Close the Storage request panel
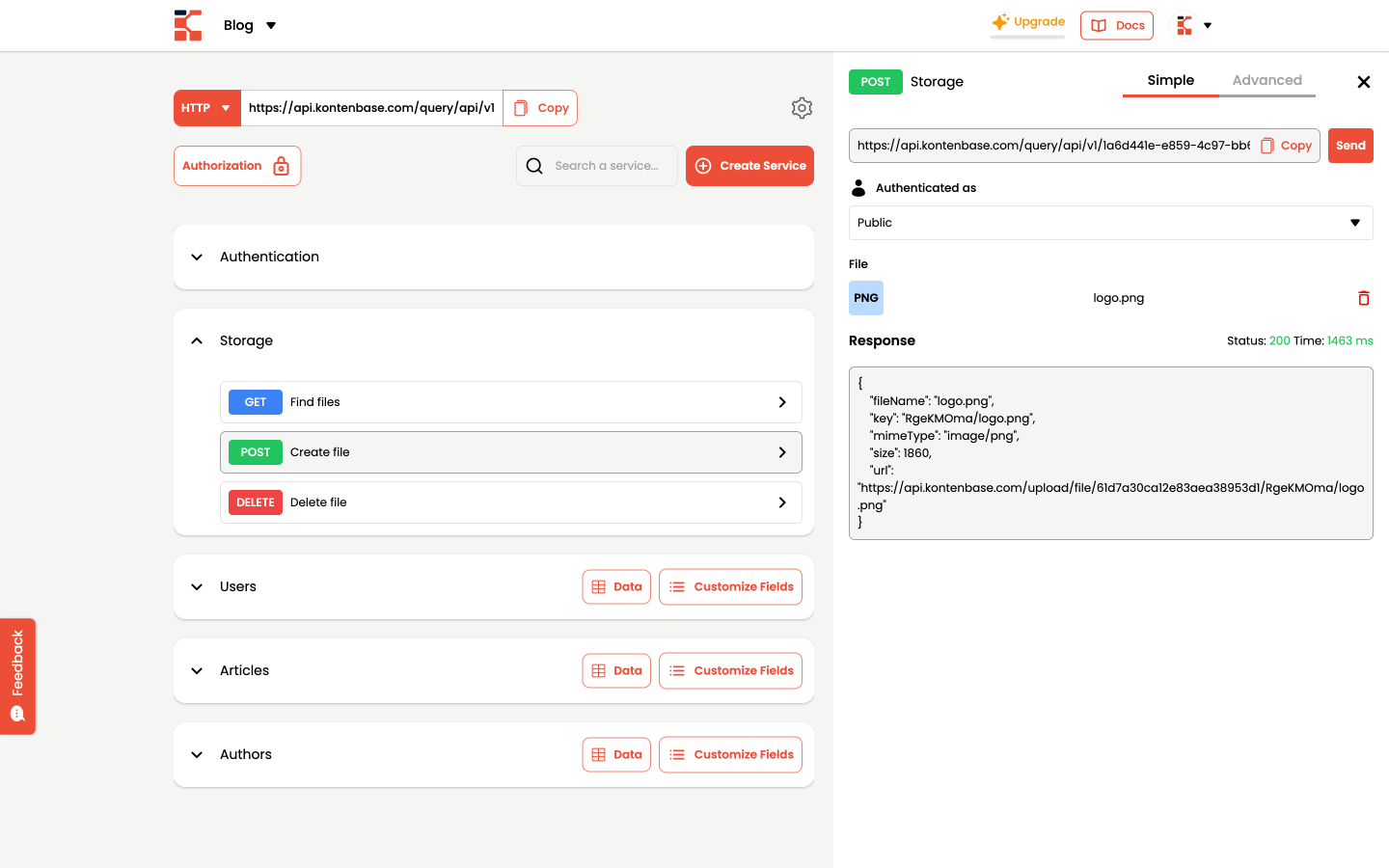Viewport: 1389px width, 868px height. point(1363,82)
